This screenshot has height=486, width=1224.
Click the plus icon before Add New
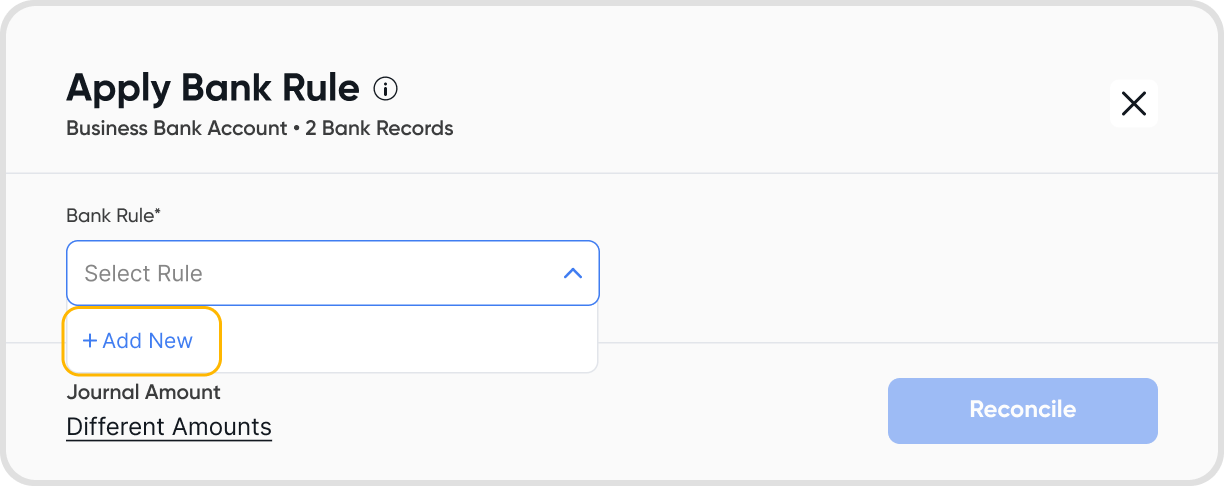(90, 341)
